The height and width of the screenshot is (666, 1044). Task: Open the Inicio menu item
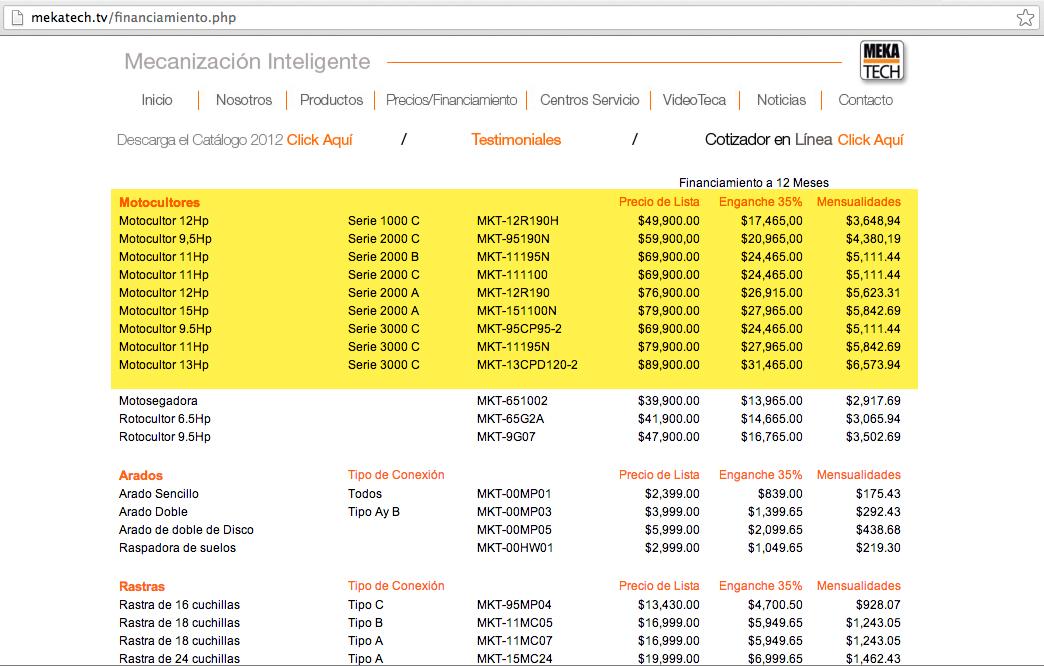click(156, 100)
